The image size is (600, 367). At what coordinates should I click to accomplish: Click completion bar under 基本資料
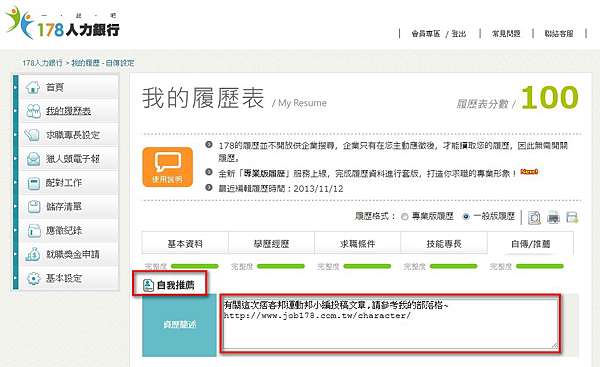point(195,266)
